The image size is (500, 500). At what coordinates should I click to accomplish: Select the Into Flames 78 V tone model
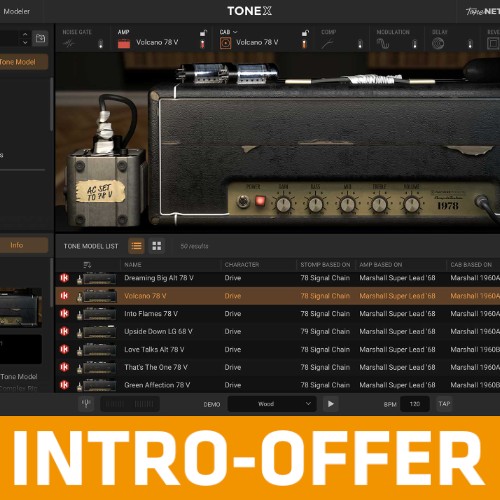click(x=278, y=314)
